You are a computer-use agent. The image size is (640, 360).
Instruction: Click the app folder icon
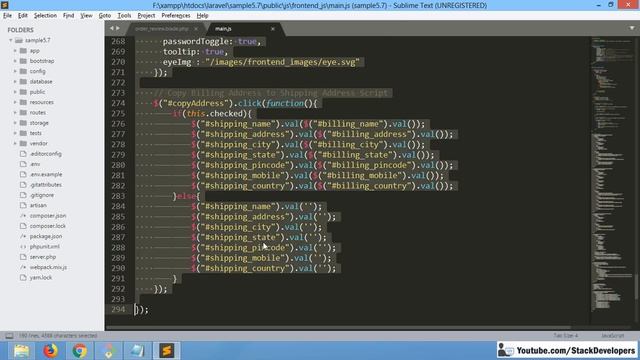tap(23, 51)
